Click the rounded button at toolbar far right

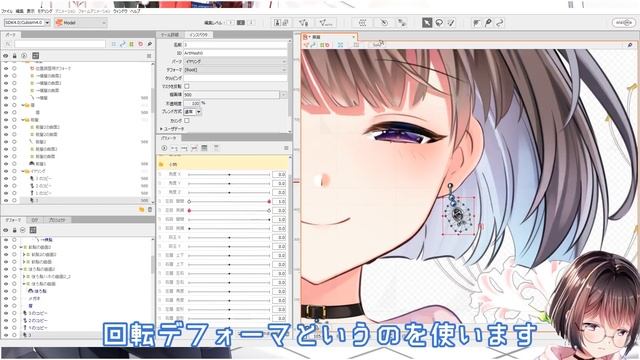tap(623, 23)
